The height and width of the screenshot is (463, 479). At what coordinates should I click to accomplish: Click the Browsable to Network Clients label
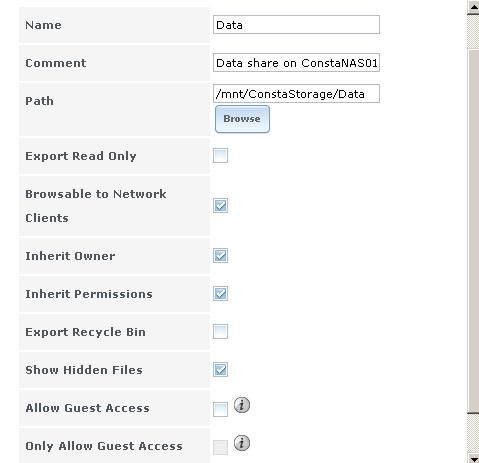pyautogui.click(x=96, y=206)
